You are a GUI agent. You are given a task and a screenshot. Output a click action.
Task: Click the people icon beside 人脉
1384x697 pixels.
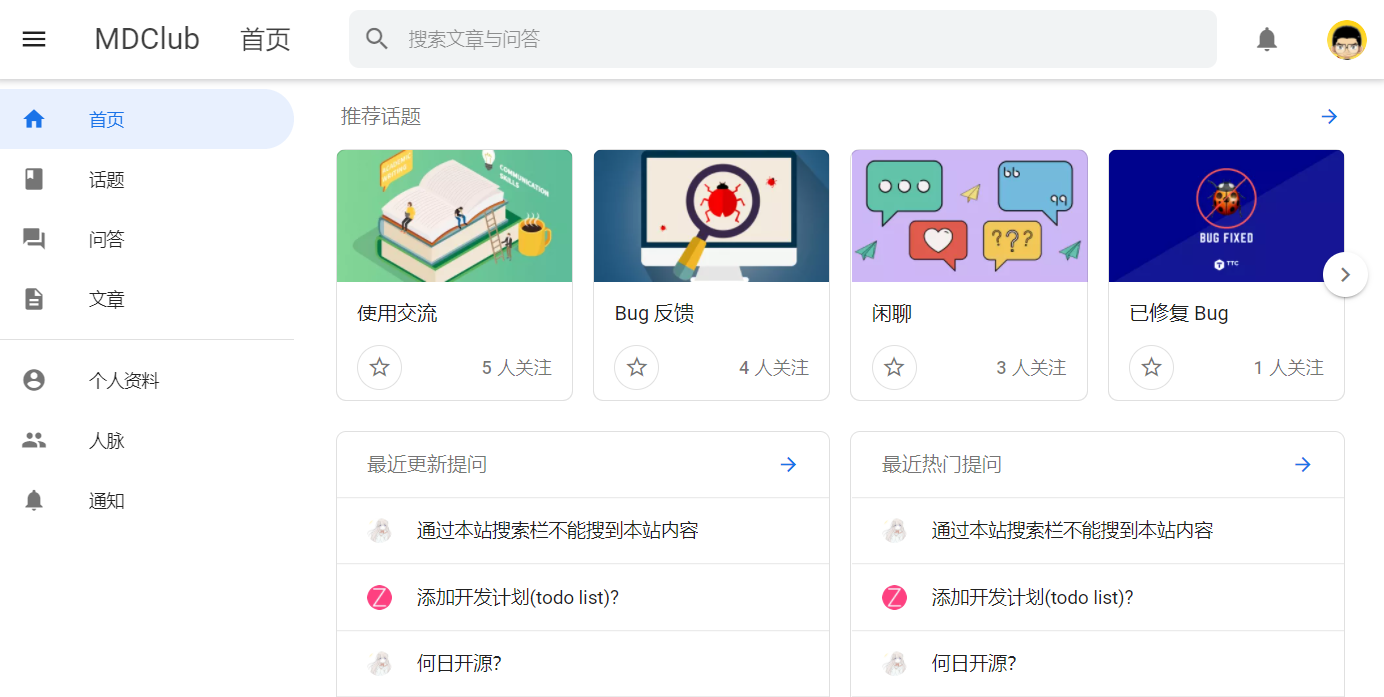[x=34, y=440]
